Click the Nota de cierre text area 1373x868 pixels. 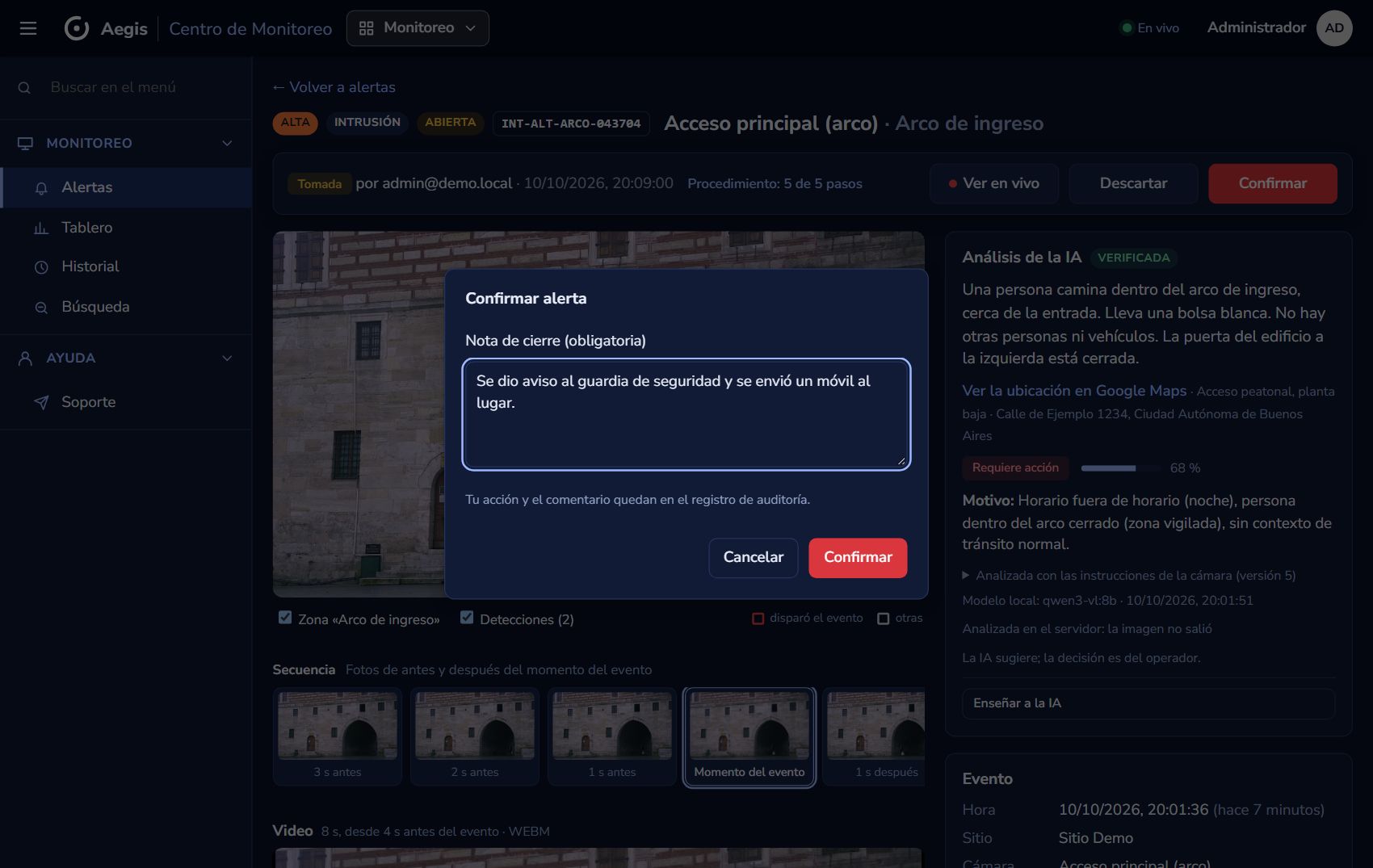pos(686,414)
